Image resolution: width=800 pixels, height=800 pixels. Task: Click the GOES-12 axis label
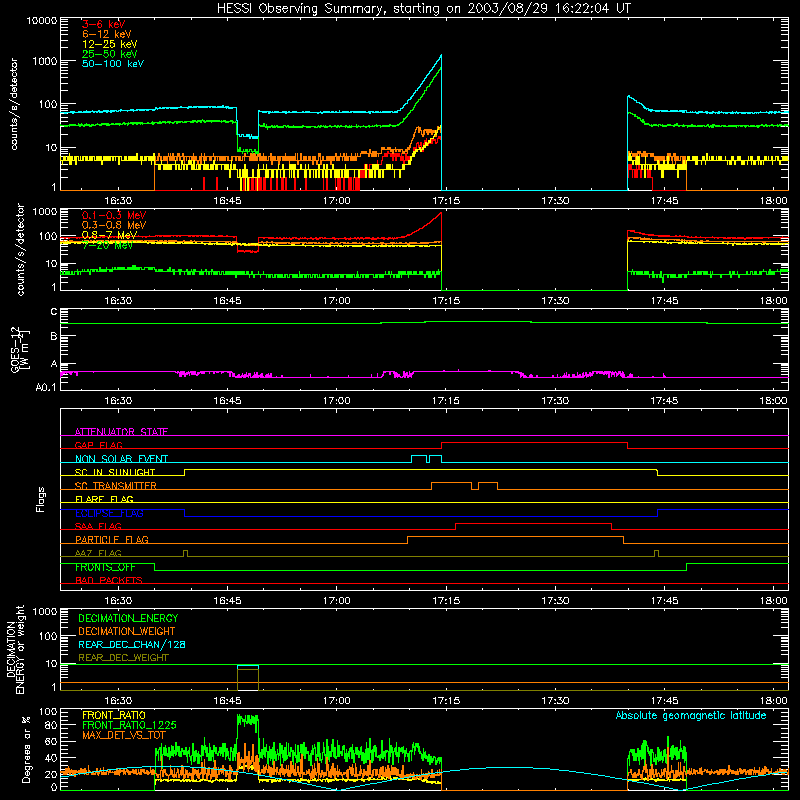point(19,349)
